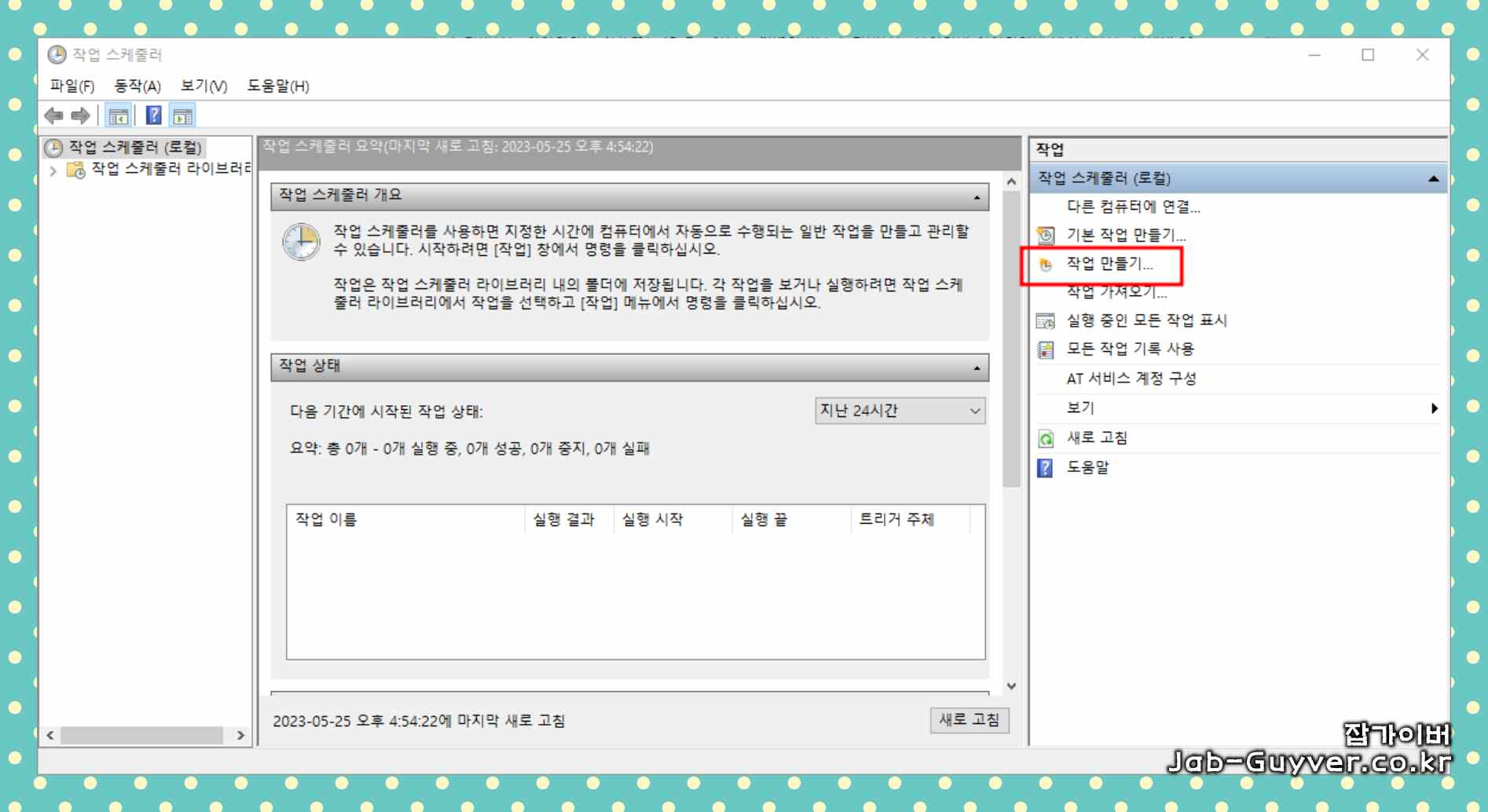Click the Help question mark toolbar icon

point(154,115)
